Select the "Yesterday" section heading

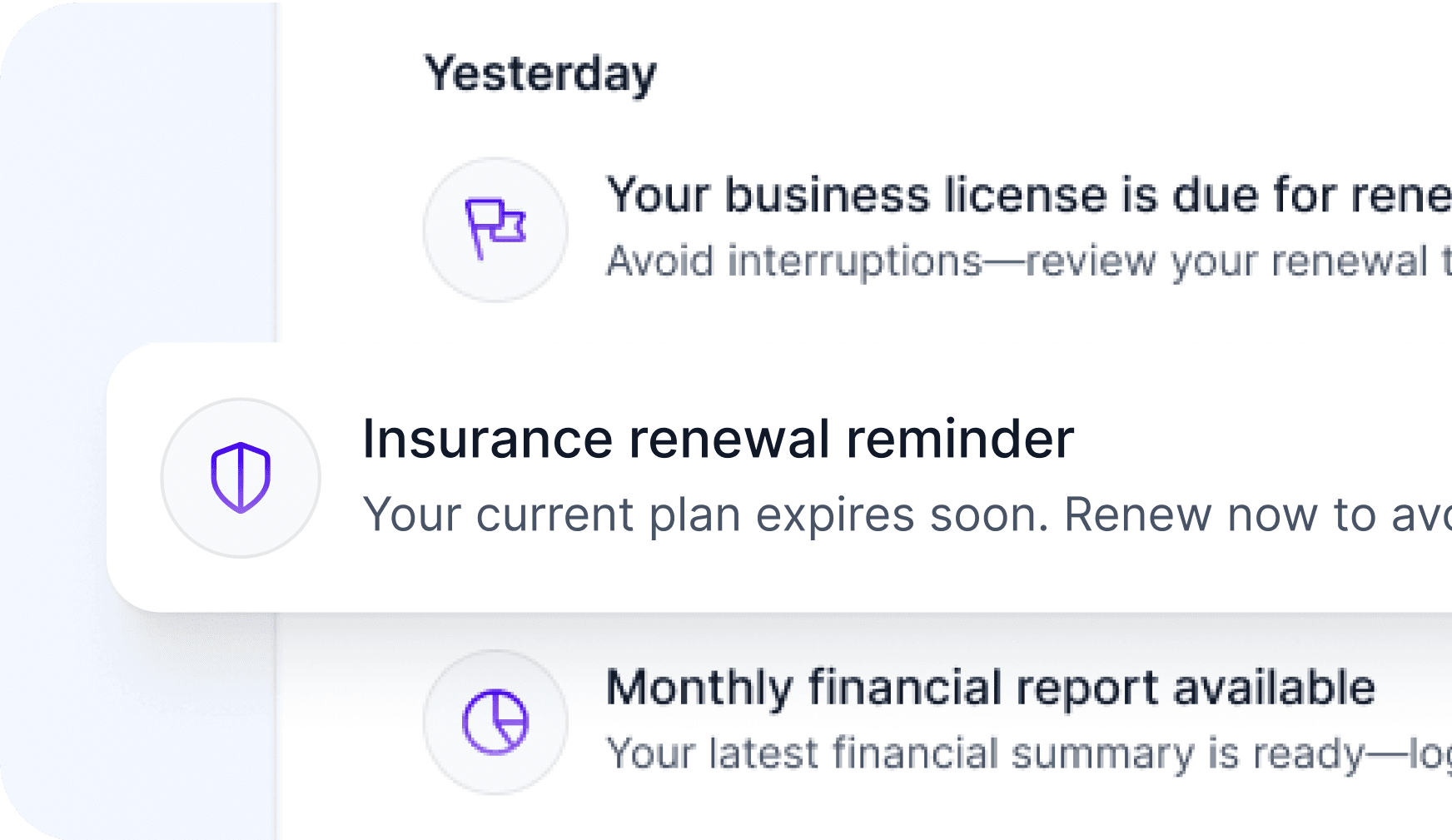[540, 75]
